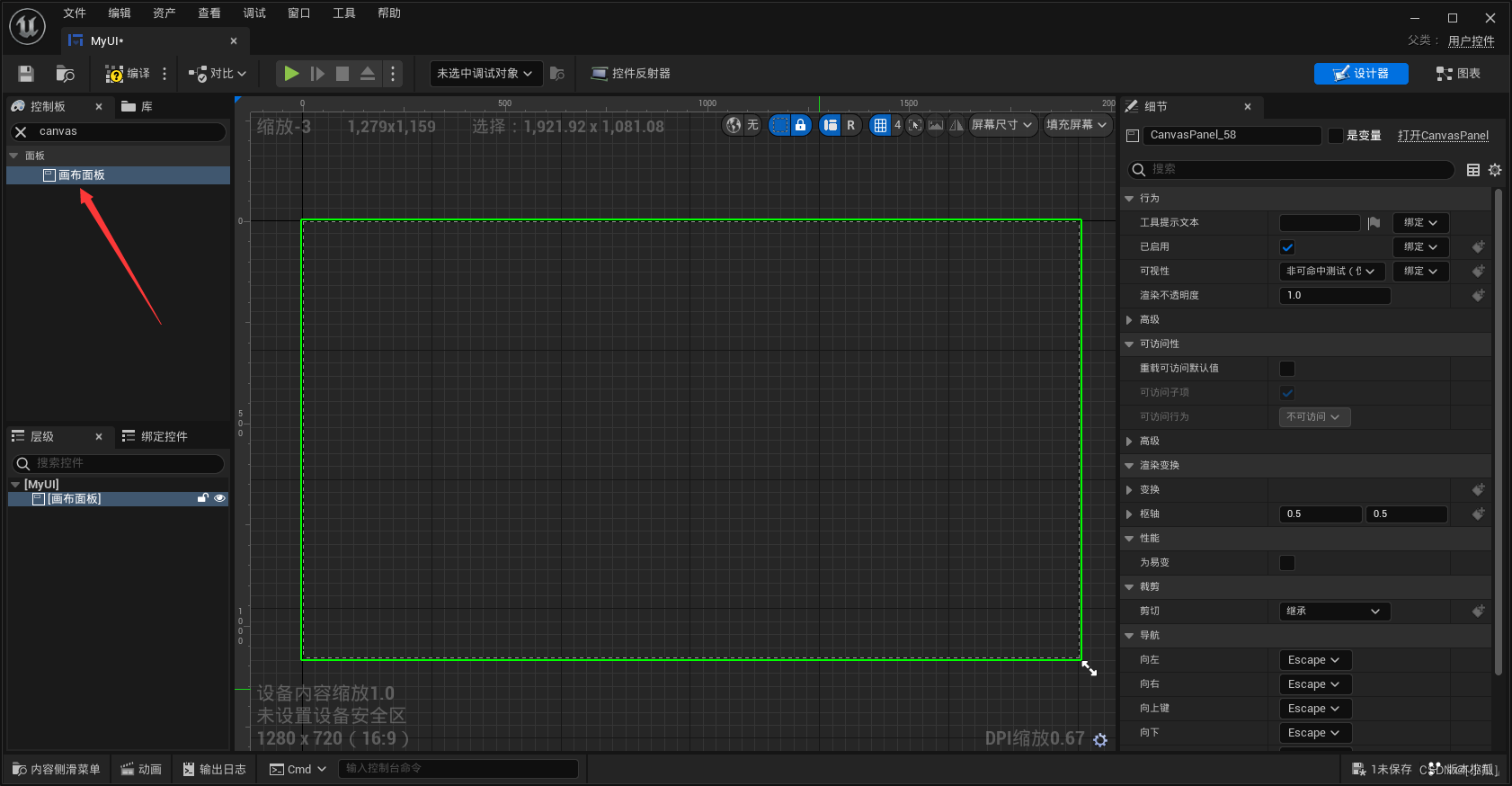
Task: Open details panel settings gear icon
Action: click(x=1495, y=170)
